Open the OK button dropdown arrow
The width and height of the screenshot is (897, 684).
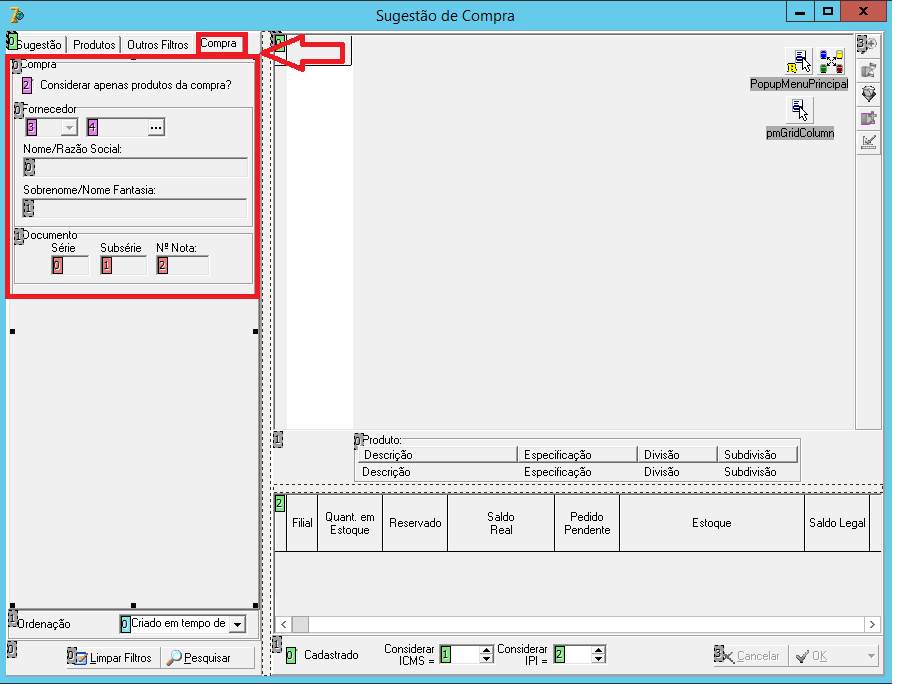tap(871, 656)
